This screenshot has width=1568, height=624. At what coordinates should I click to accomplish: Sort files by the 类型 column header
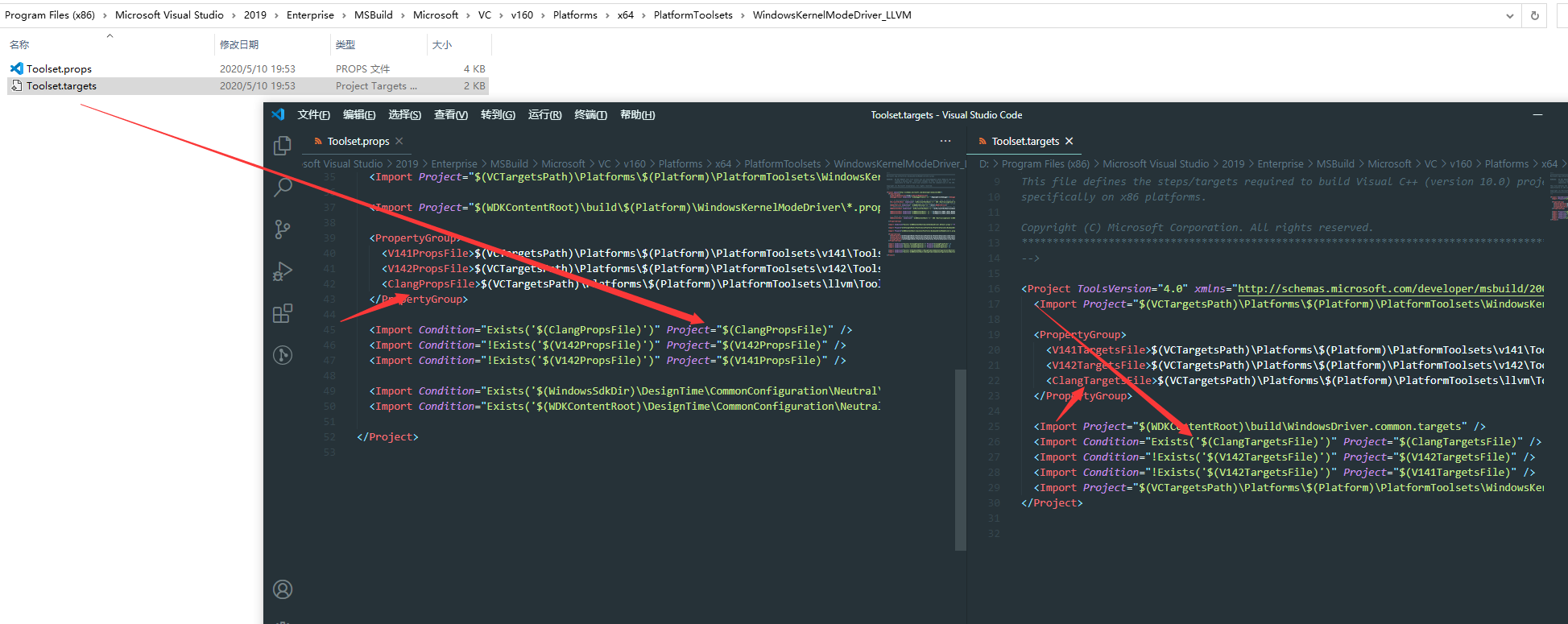tap(378, 45)
